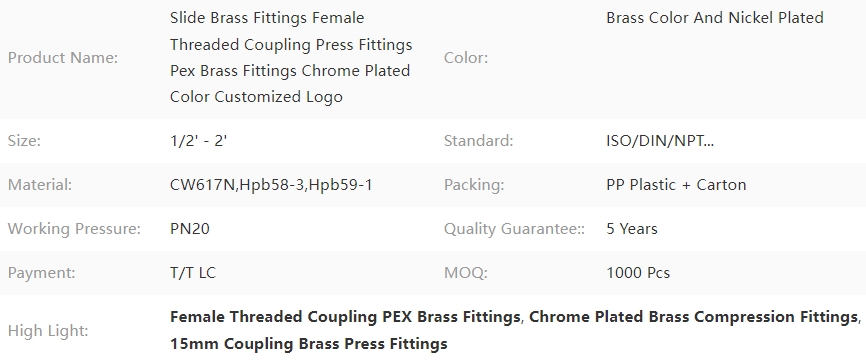
Task: Click the 'ISO/DIN/NPT...' standard value
Action: pos(660,140)
